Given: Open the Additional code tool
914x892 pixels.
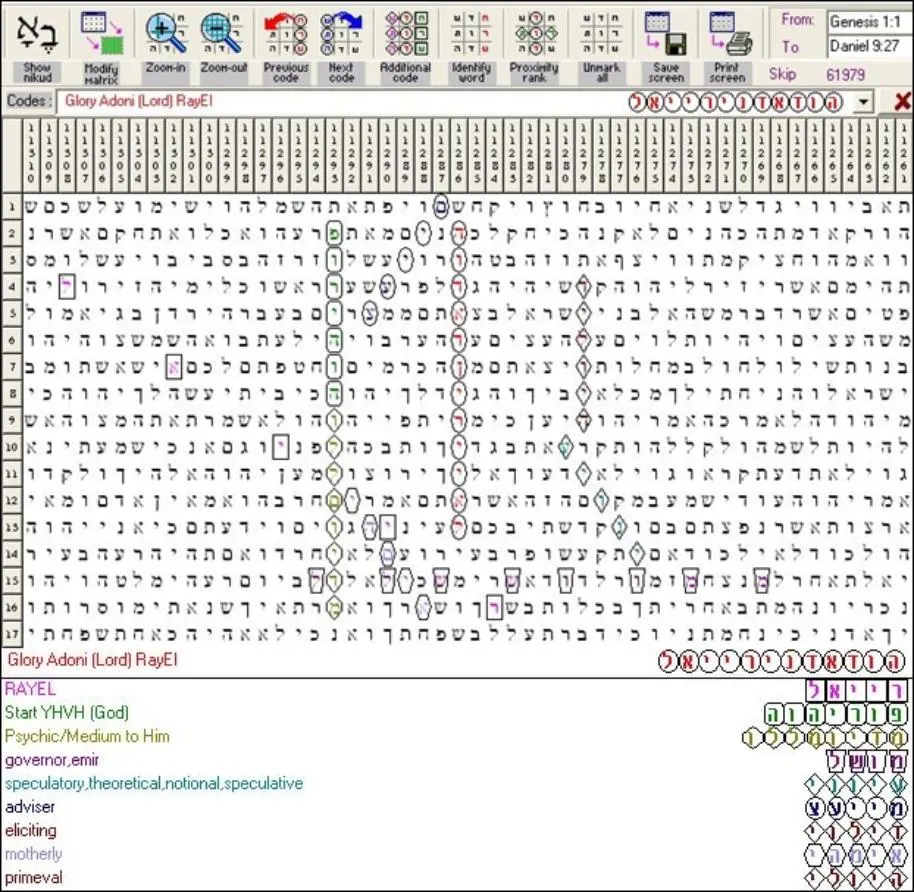Looking at the screenshot, I should [406, 33].
